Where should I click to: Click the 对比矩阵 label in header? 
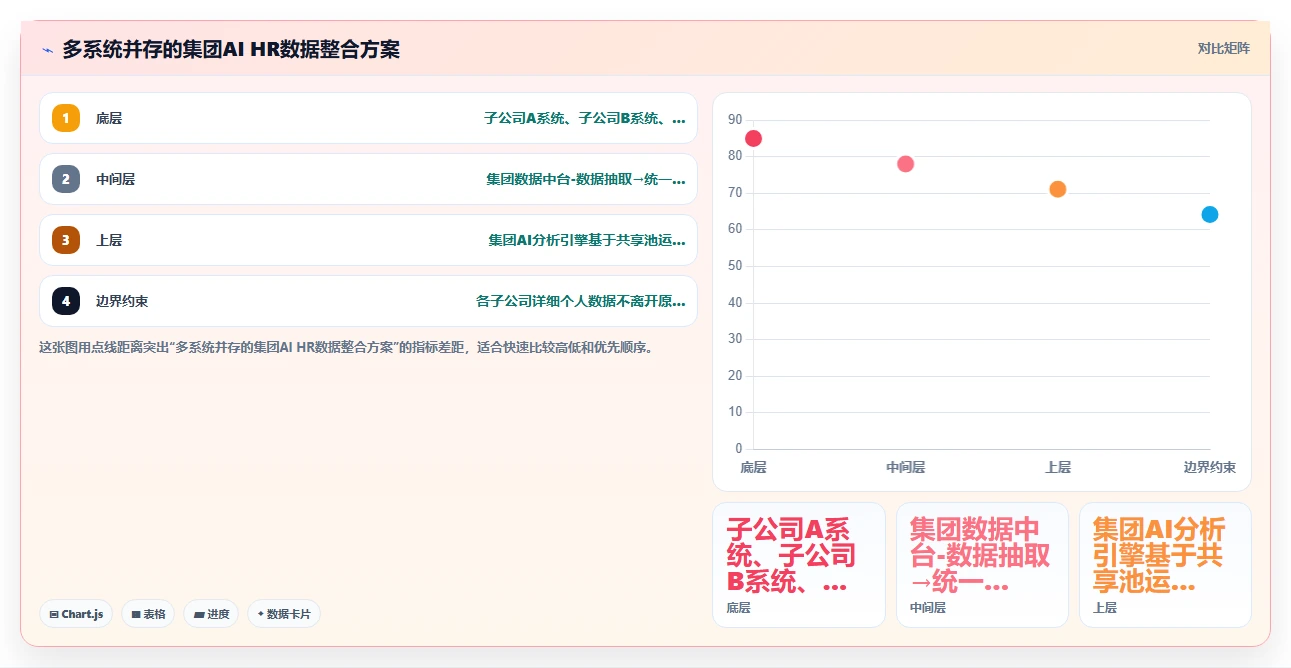1224,48
